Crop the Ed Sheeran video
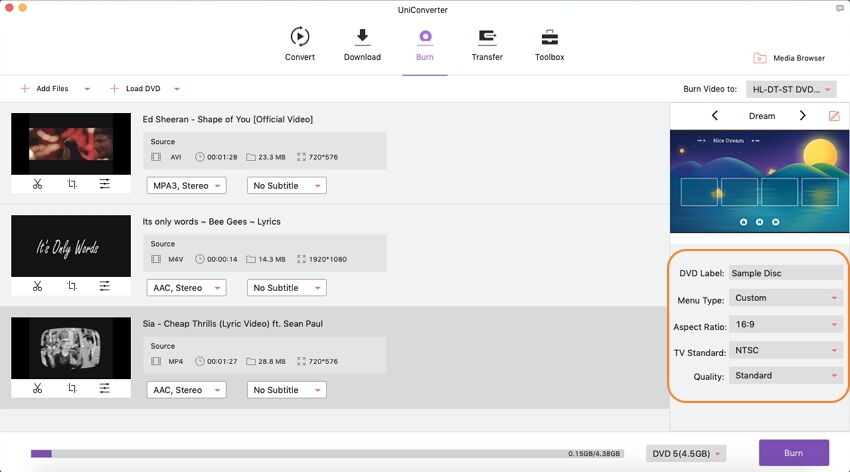This screenshot has width=850, height=472. [72, 184]
